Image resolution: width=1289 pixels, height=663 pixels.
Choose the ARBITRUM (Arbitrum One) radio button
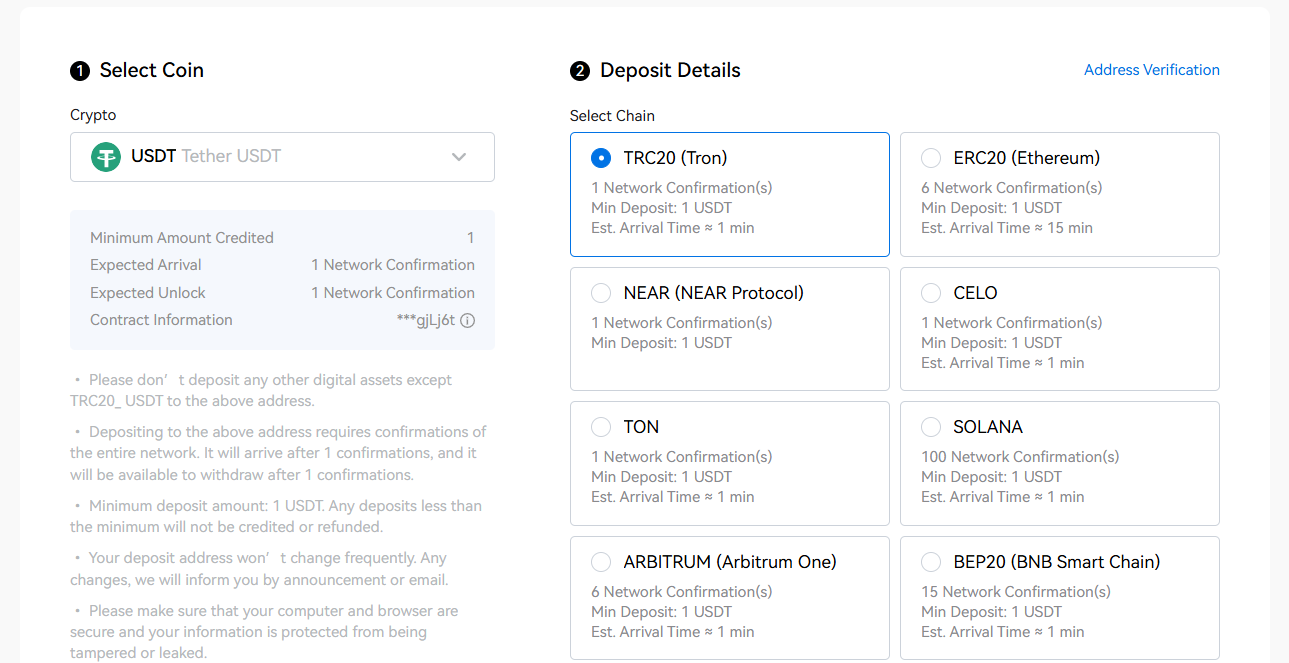pyautogui.click(x=601, y=562)
